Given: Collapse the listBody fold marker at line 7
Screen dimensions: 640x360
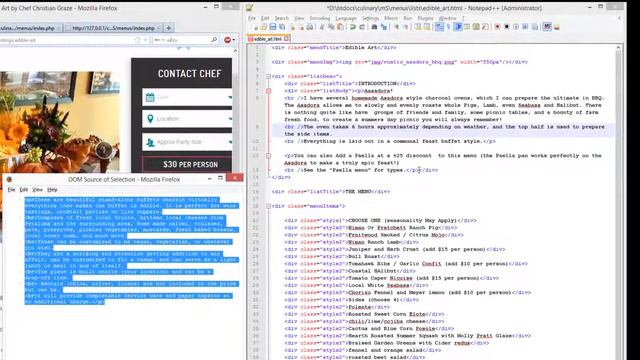Looking at the screenshot, I should click(269, 91).
